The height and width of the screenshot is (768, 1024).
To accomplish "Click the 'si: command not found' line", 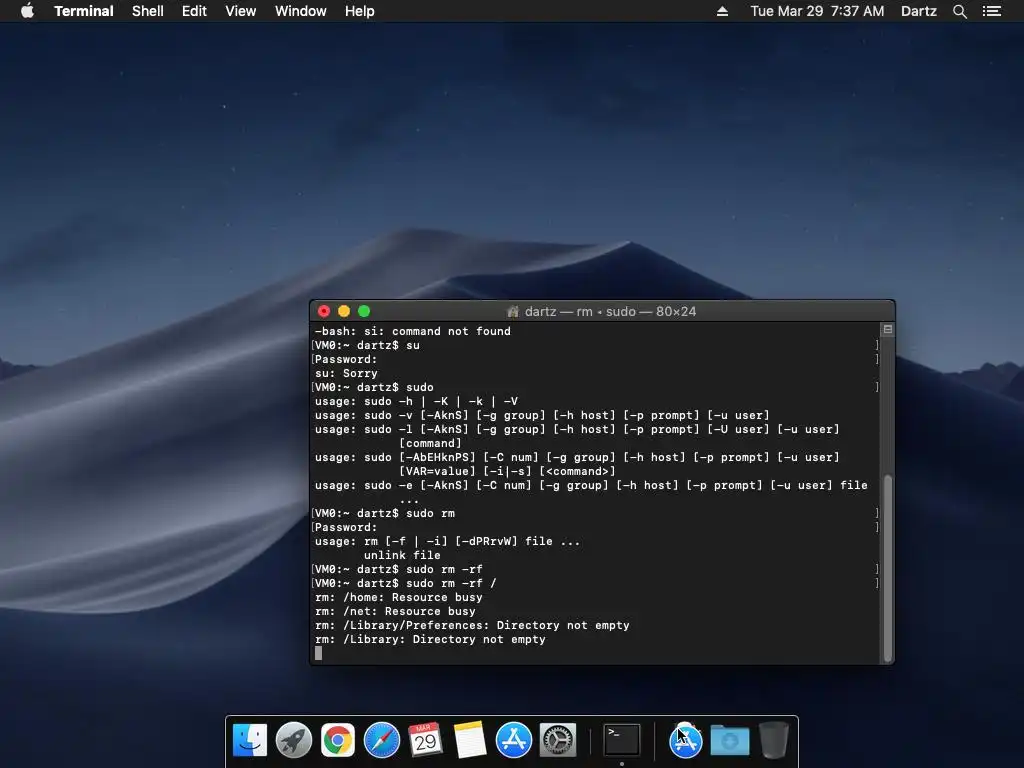I will (x=413, y=331).
